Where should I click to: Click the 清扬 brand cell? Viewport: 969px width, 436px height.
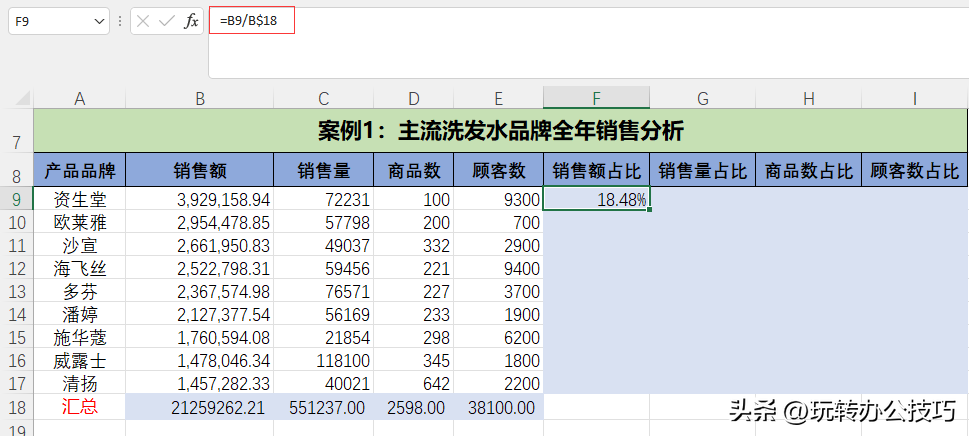click(80, 384)
